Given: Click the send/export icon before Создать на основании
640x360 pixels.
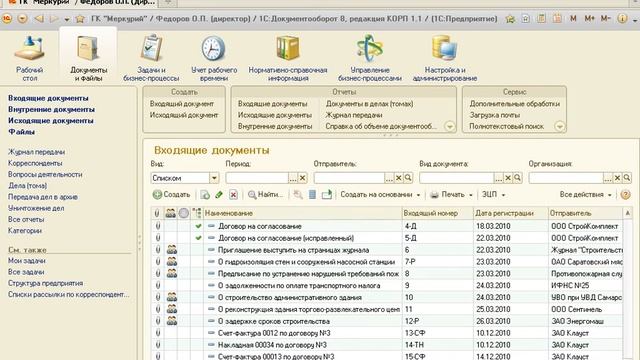Looking at the screenshot, I should (x=327, y=195).
